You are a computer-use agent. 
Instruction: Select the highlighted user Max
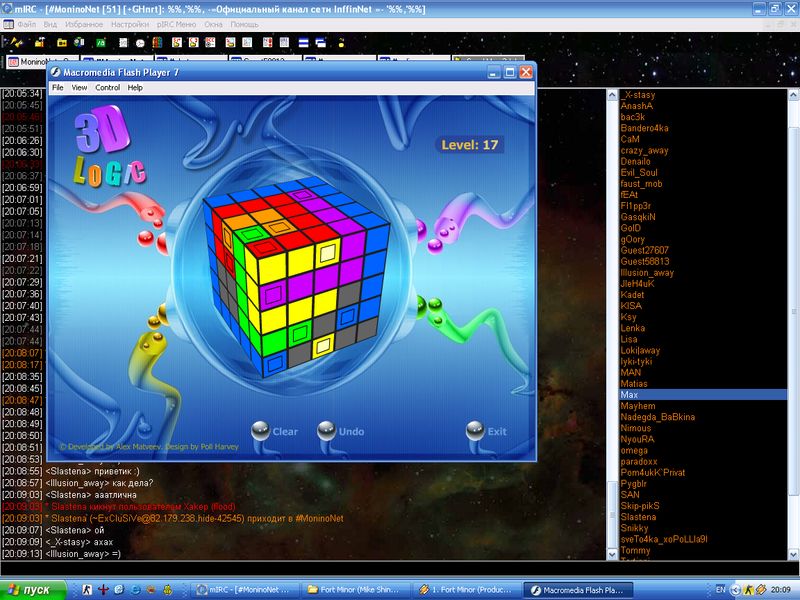(x=703, y=395)
